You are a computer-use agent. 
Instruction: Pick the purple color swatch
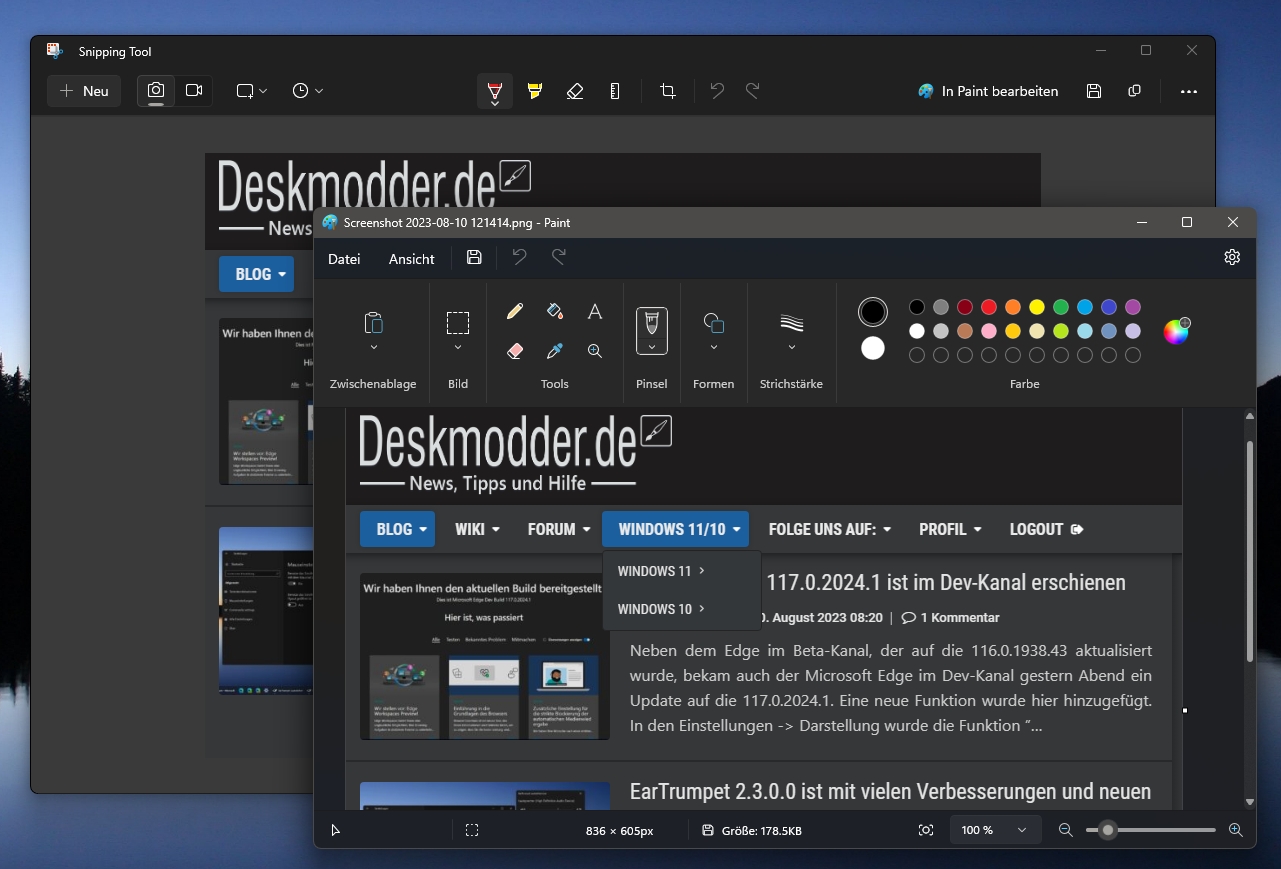pyautogui.click(x=1133, y=307)
